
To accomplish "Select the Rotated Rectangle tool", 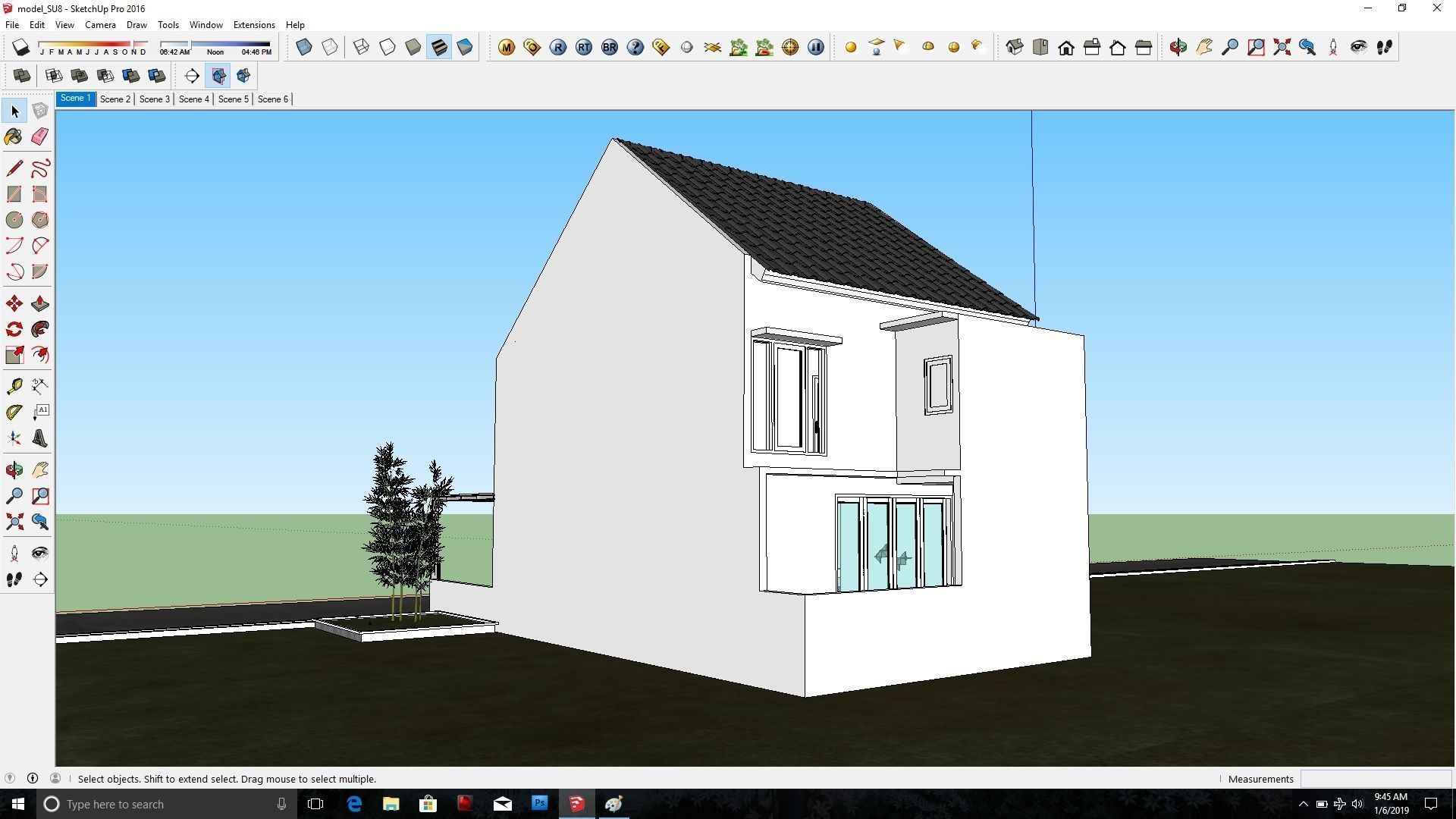I will (x=40, y=194).
